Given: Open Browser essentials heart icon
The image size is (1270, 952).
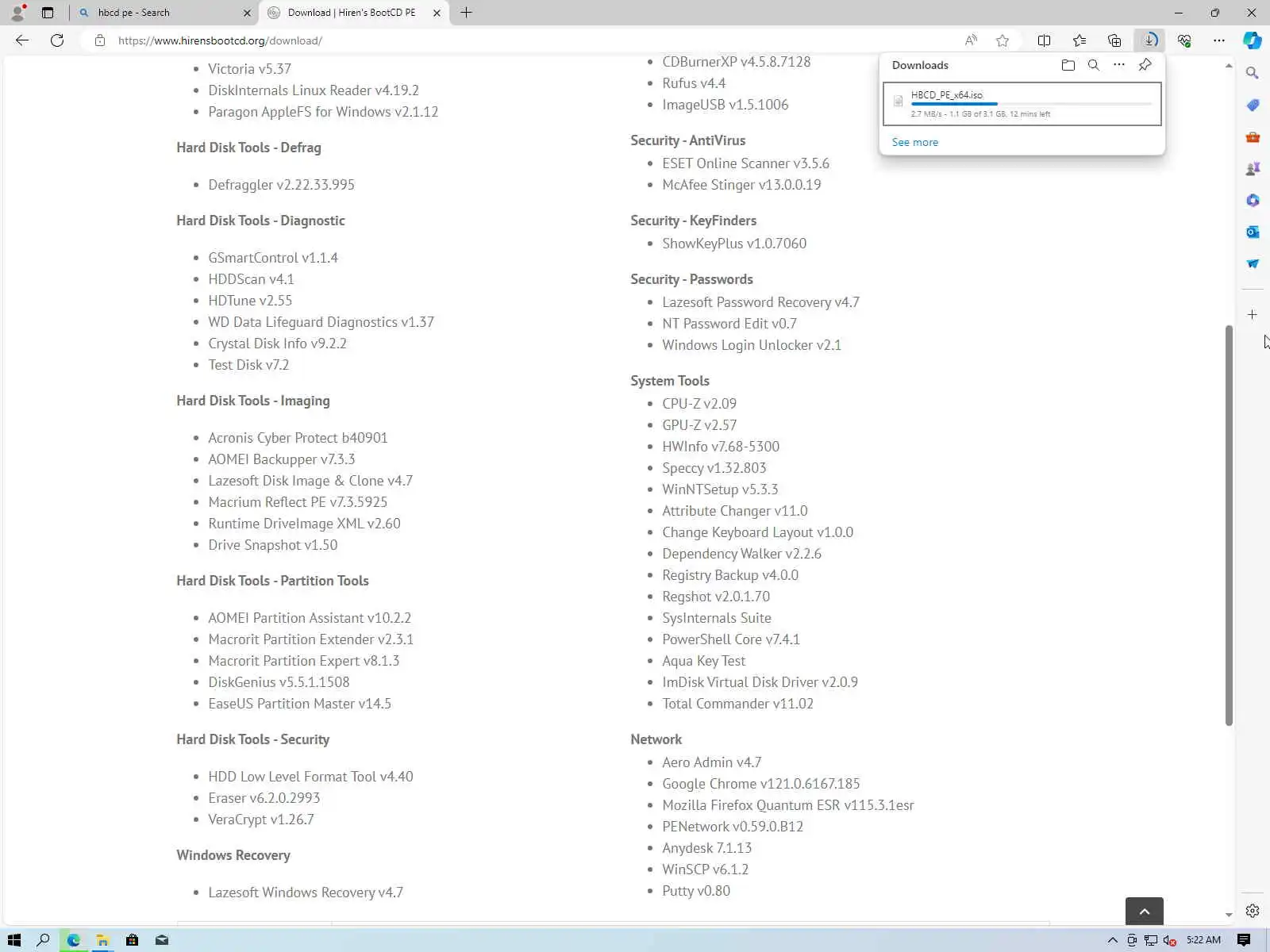Looking at the screenshot, I should click(x=1184, y=40).
